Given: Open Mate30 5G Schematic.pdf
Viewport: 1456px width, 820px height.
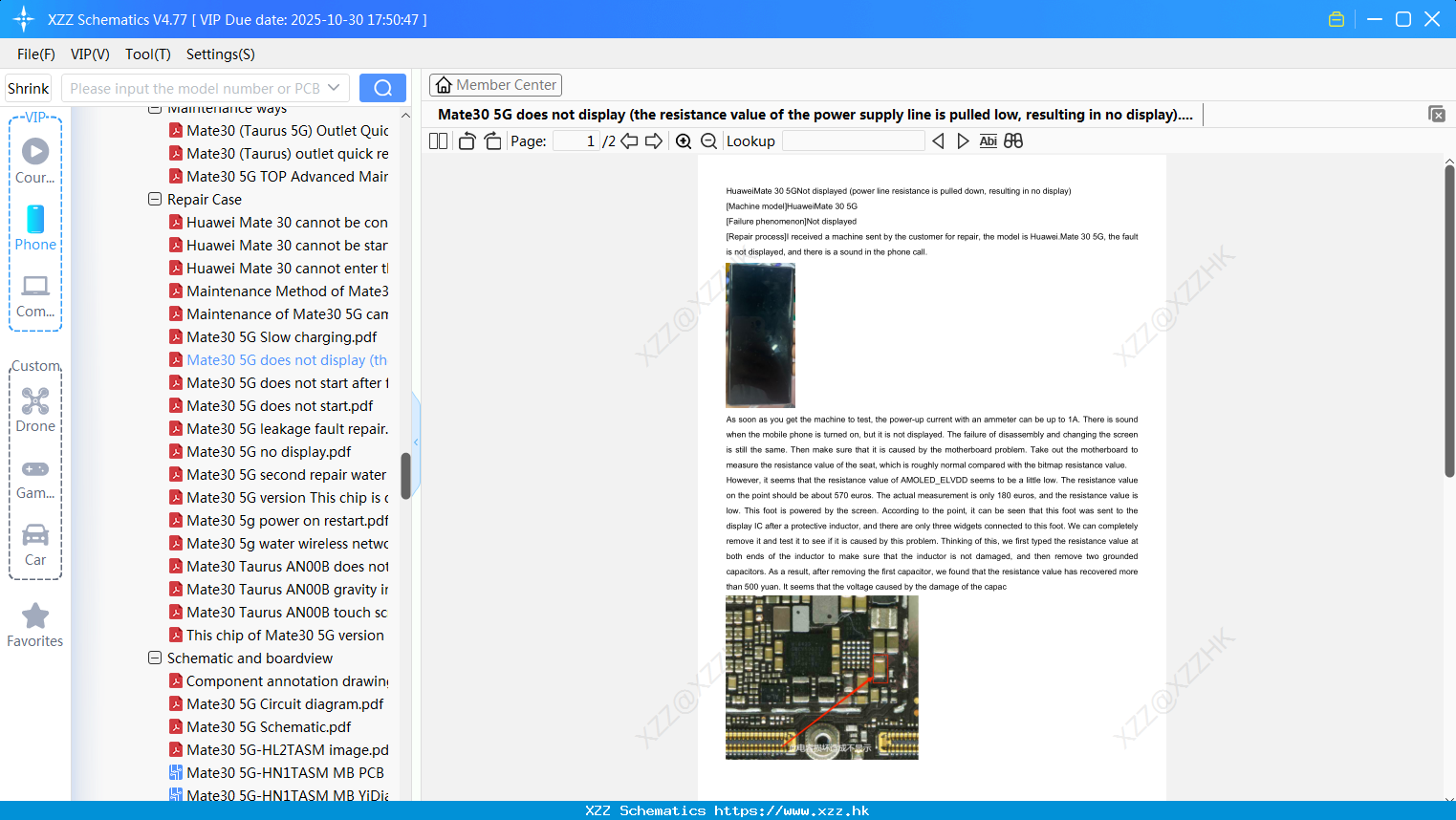Looking at the screenshot, I should tap(269, 726).
